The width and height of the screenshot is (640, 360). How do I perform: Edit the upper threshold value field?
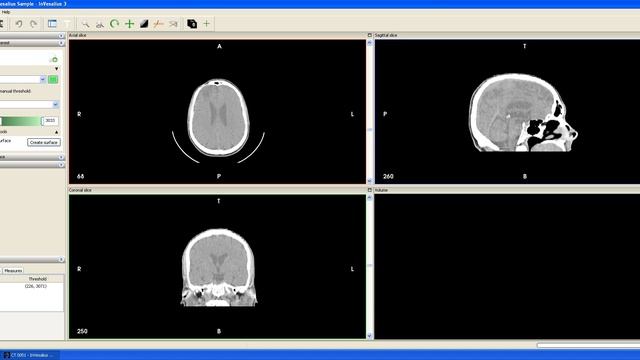point(50,121)
